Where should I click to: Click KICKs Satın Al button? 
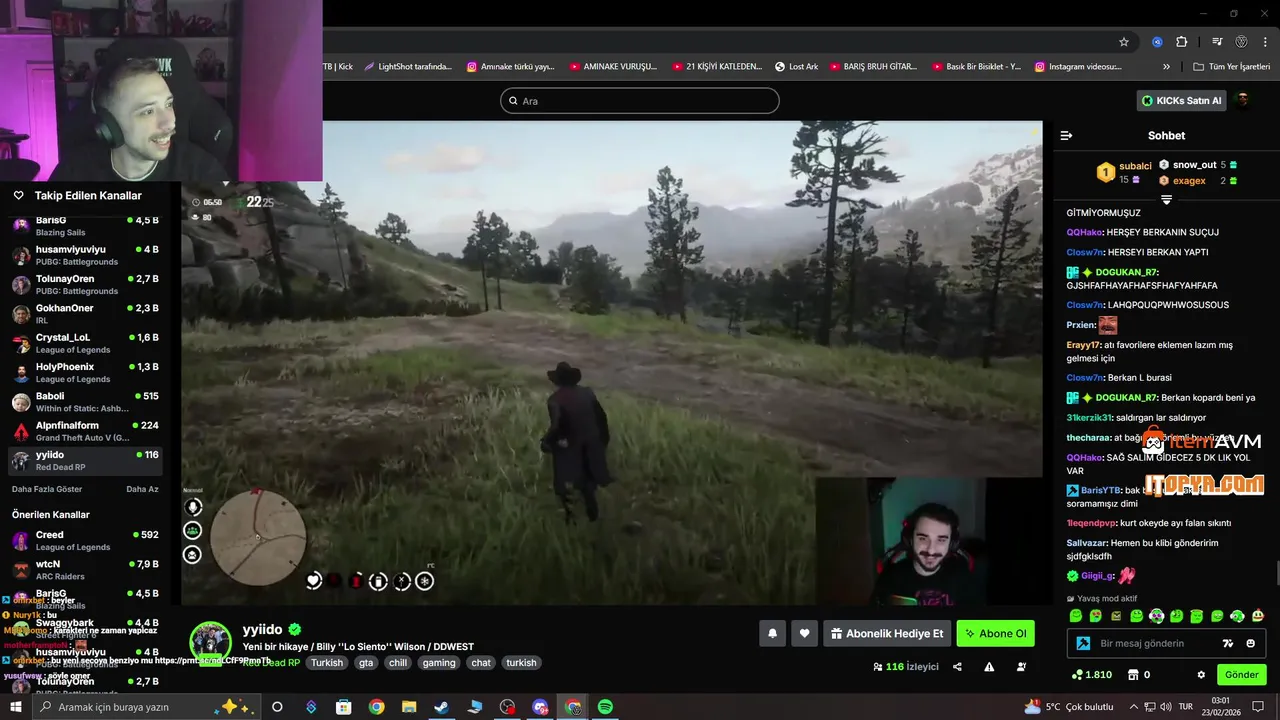(x=1182, y=100)
